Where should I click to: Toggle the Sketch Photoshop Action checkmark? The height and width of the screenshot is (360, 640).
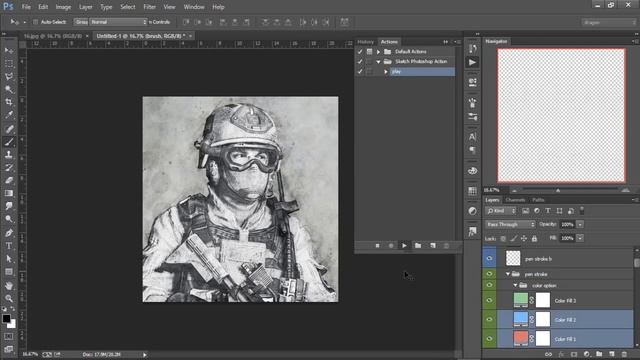click(x=360, y=62)
